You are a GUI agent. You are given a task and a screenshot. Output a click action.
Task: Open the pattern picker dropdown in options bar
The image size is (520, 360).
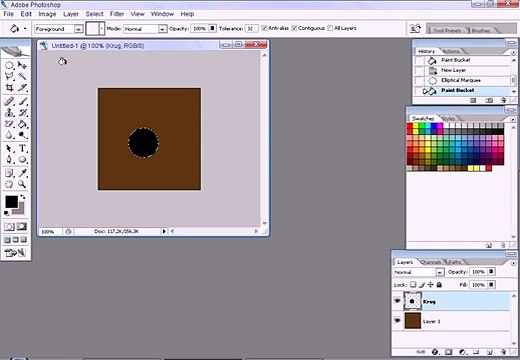(x=102, y=29)
